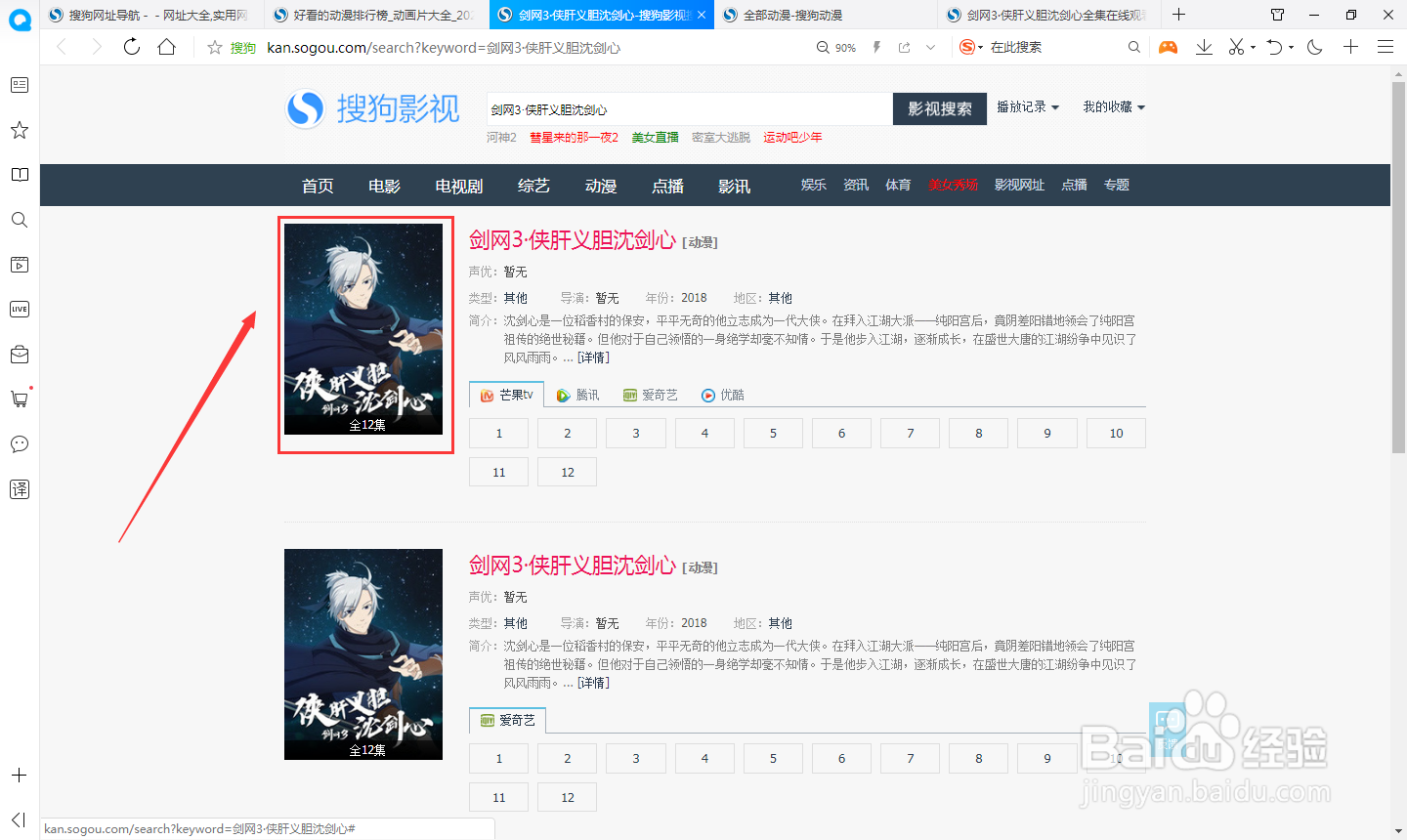Viewport: 1407px width, 840px height.
Task: Open a new browser tab
Action: 1179,15
